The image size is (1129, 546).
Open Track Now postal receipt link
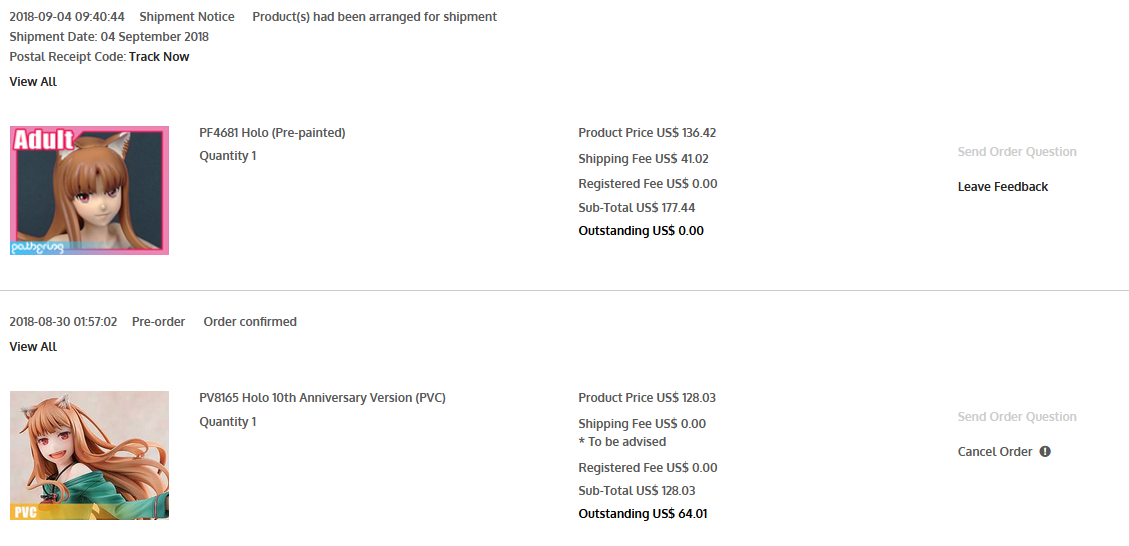coord(159,57)
